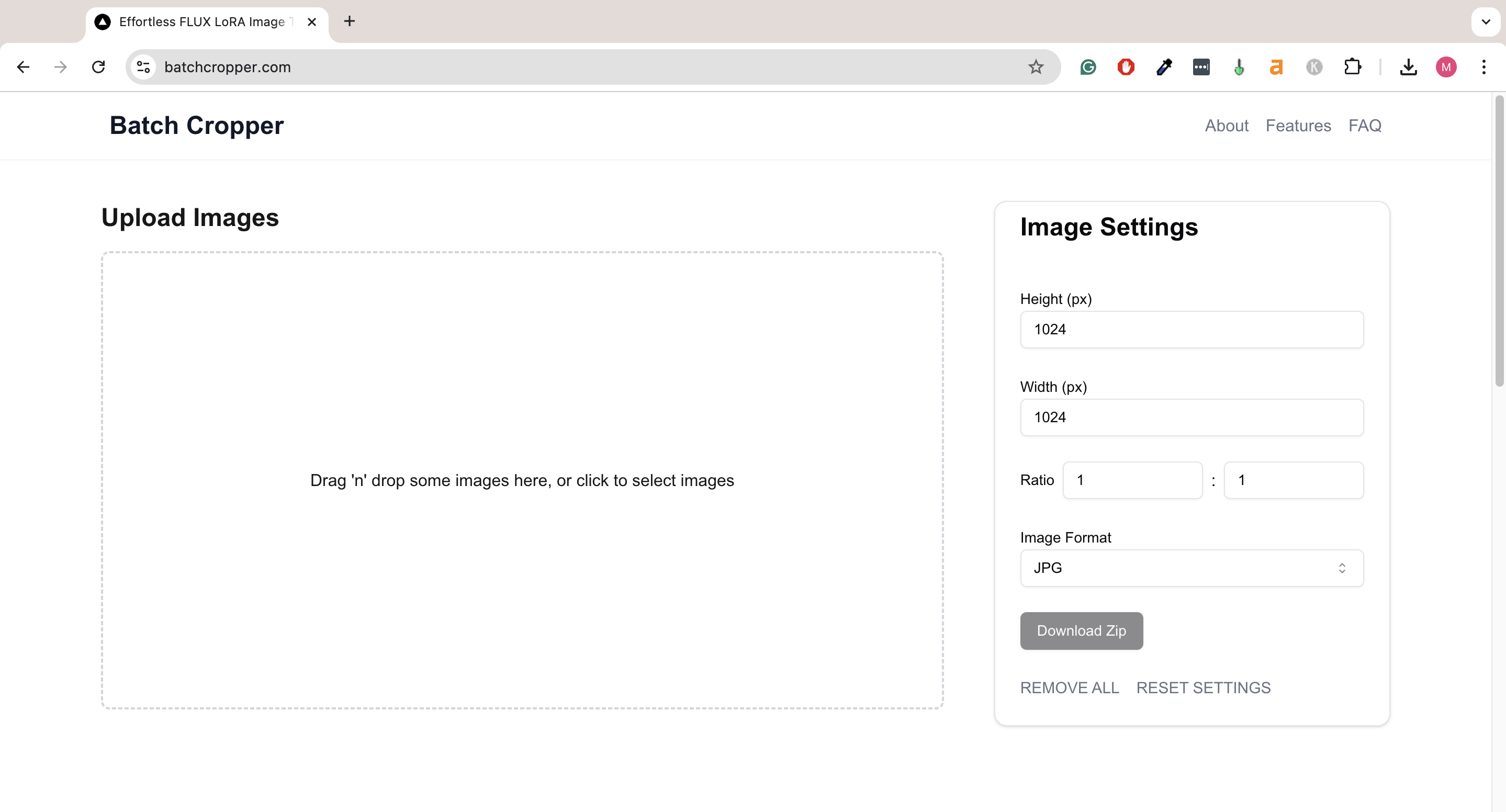Open the eyedropper color picker extension

pyautogui.click(x=1164, y=66)
